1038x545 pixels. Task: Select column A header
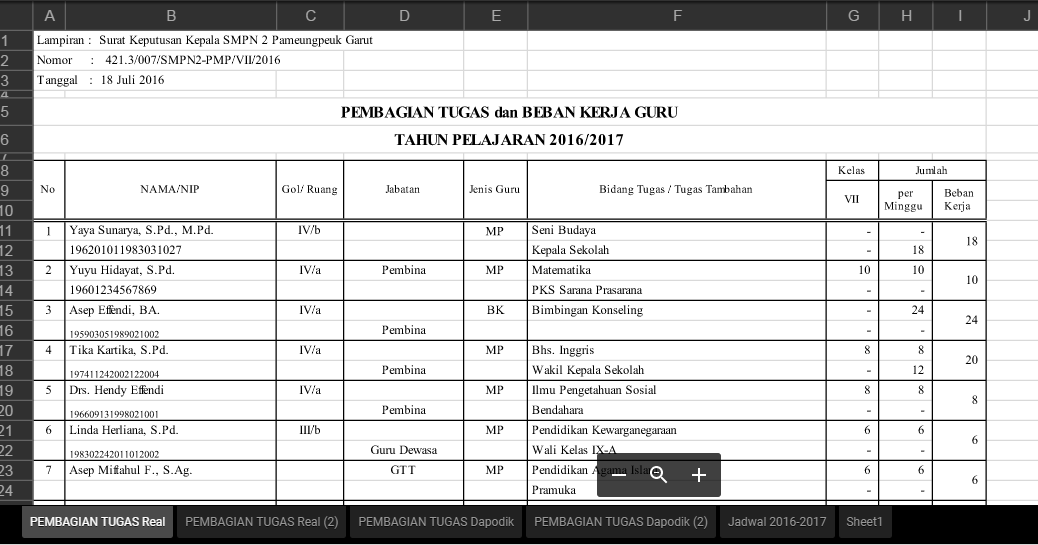click(x=49, y=16)
